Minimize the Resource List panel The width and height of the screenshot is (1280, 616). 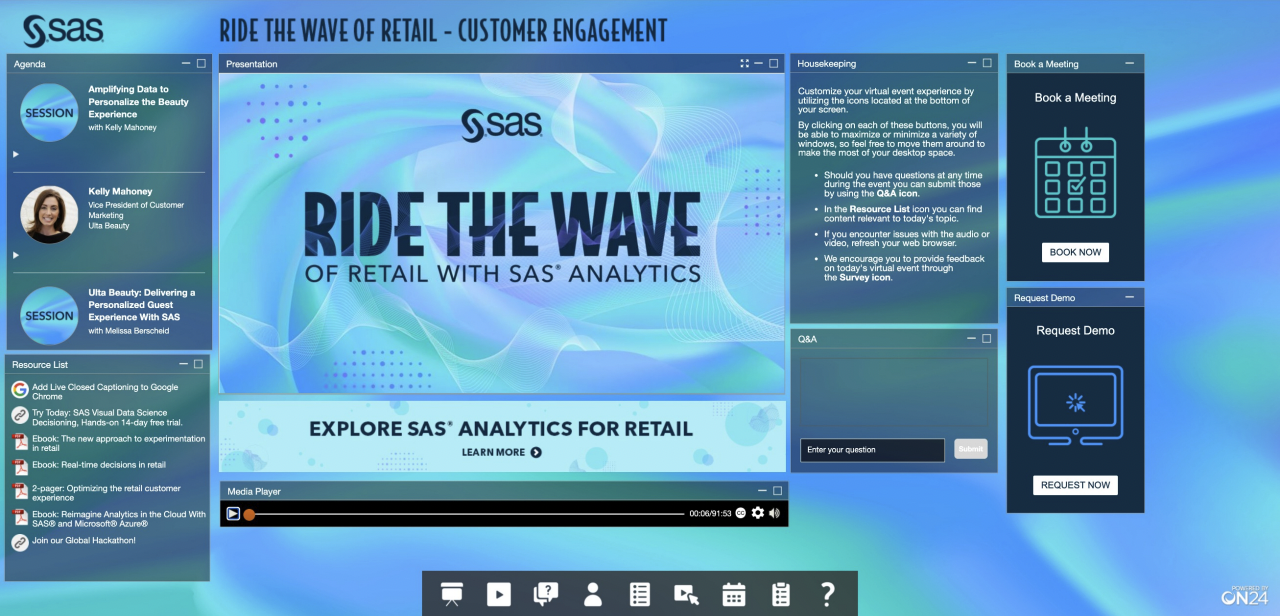(183, 364)
